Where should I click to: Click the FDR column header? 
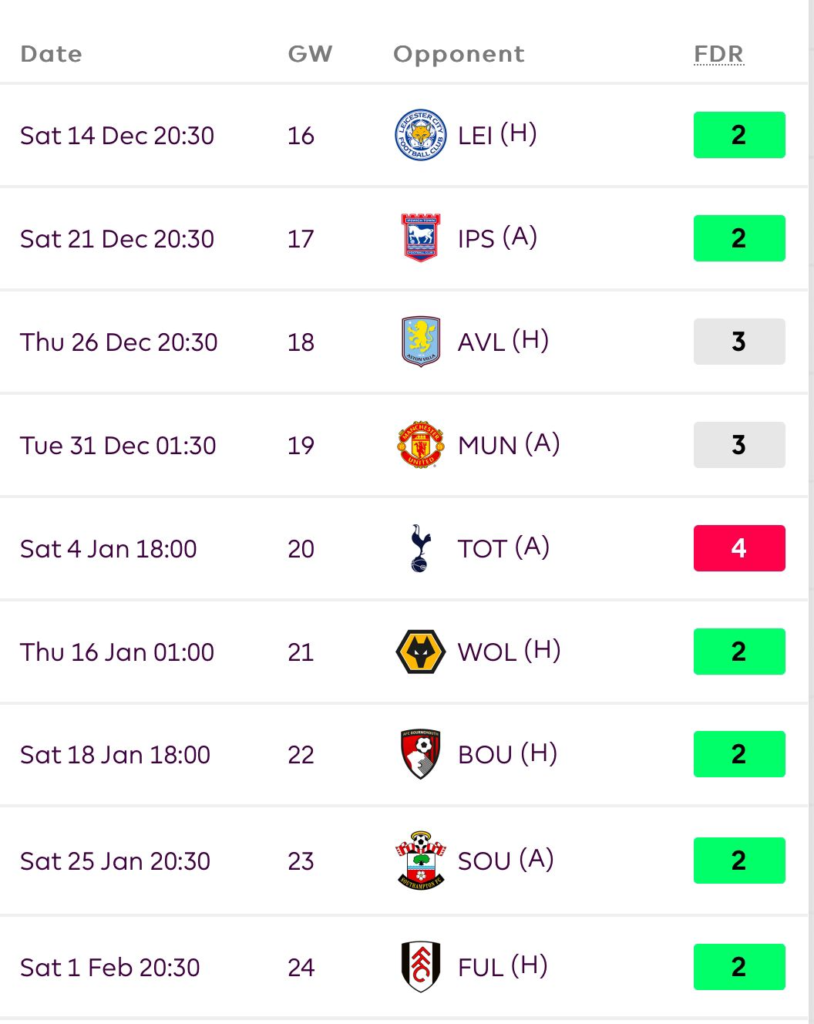coord(718,54)
